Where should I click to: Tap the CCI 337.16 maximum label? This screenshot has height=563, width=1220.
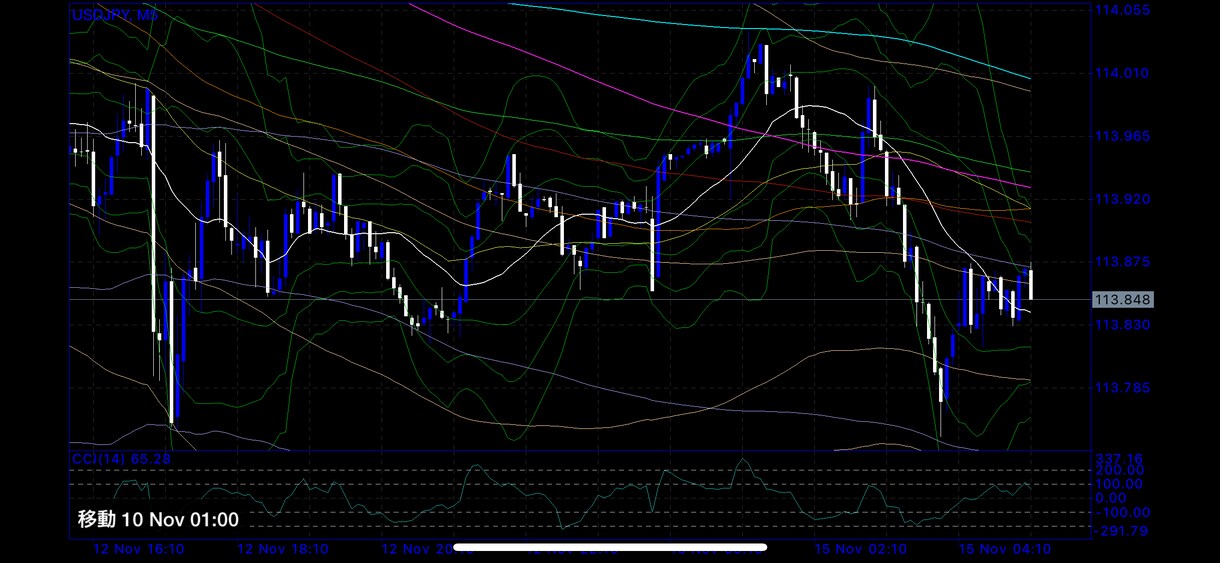(1119, 458)
